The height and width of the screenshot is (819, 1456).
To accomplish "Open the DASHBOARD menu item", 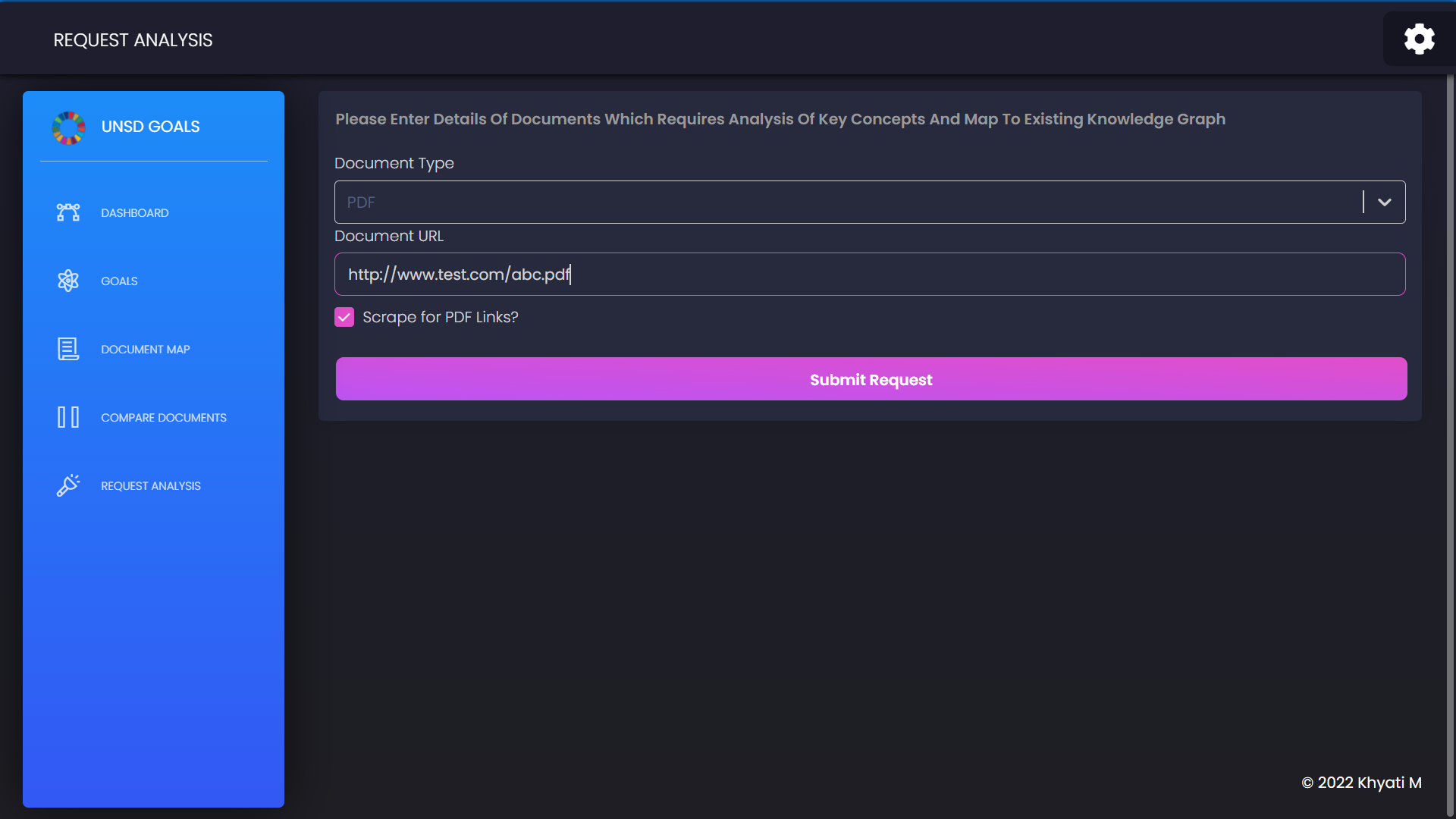I will coord(135,213).
